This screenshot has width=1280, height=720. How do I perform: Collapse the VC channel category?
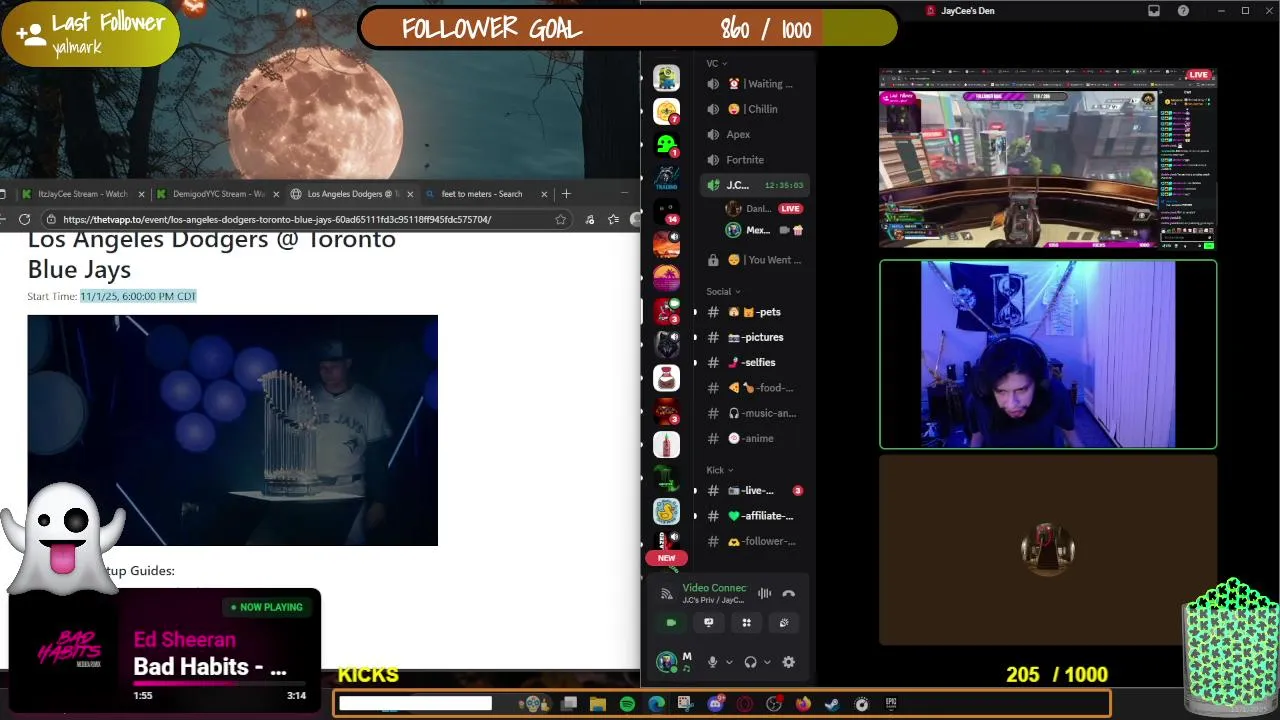[x=716, y=63]
